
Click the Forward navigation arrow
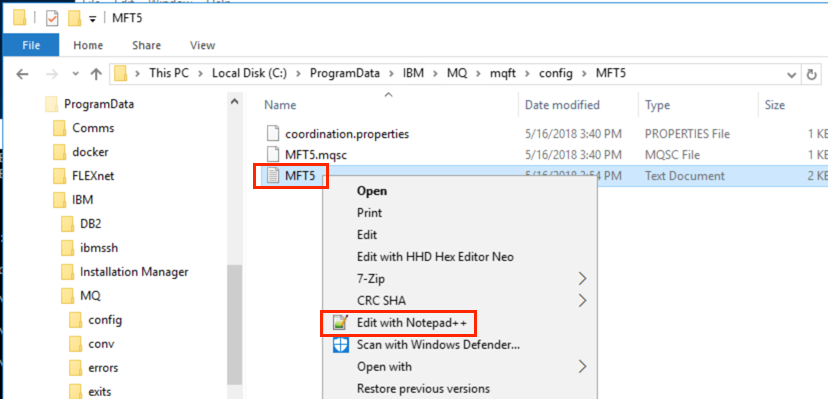click(51, 74)
